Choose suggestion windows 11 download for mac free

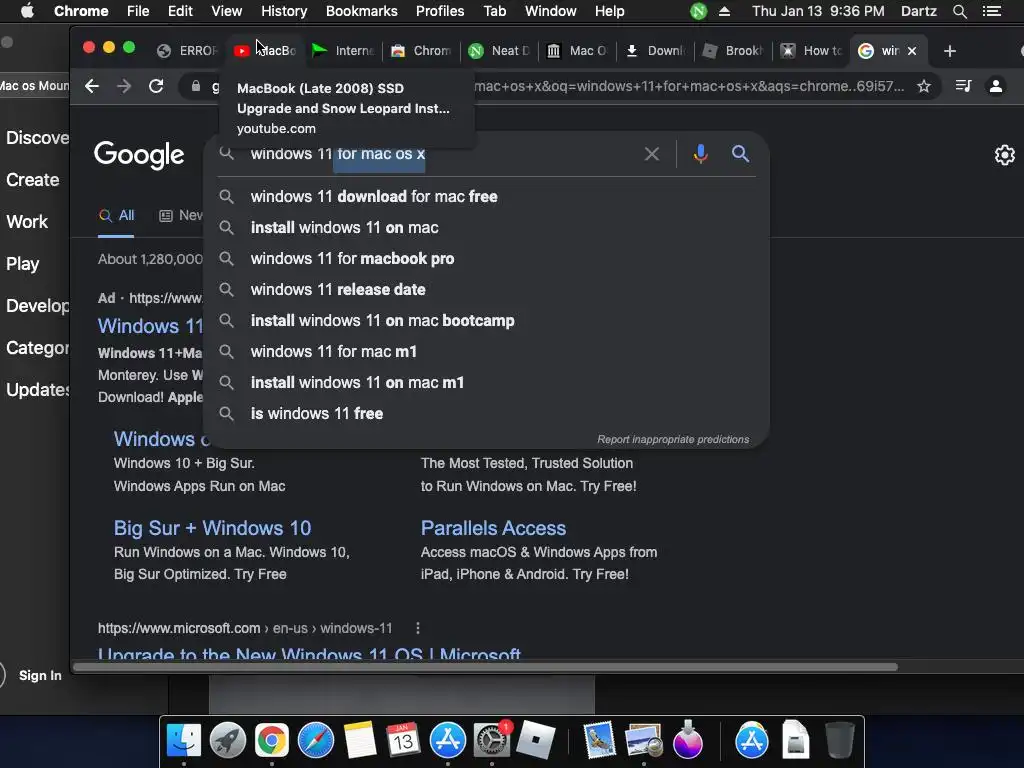[487, 197]
